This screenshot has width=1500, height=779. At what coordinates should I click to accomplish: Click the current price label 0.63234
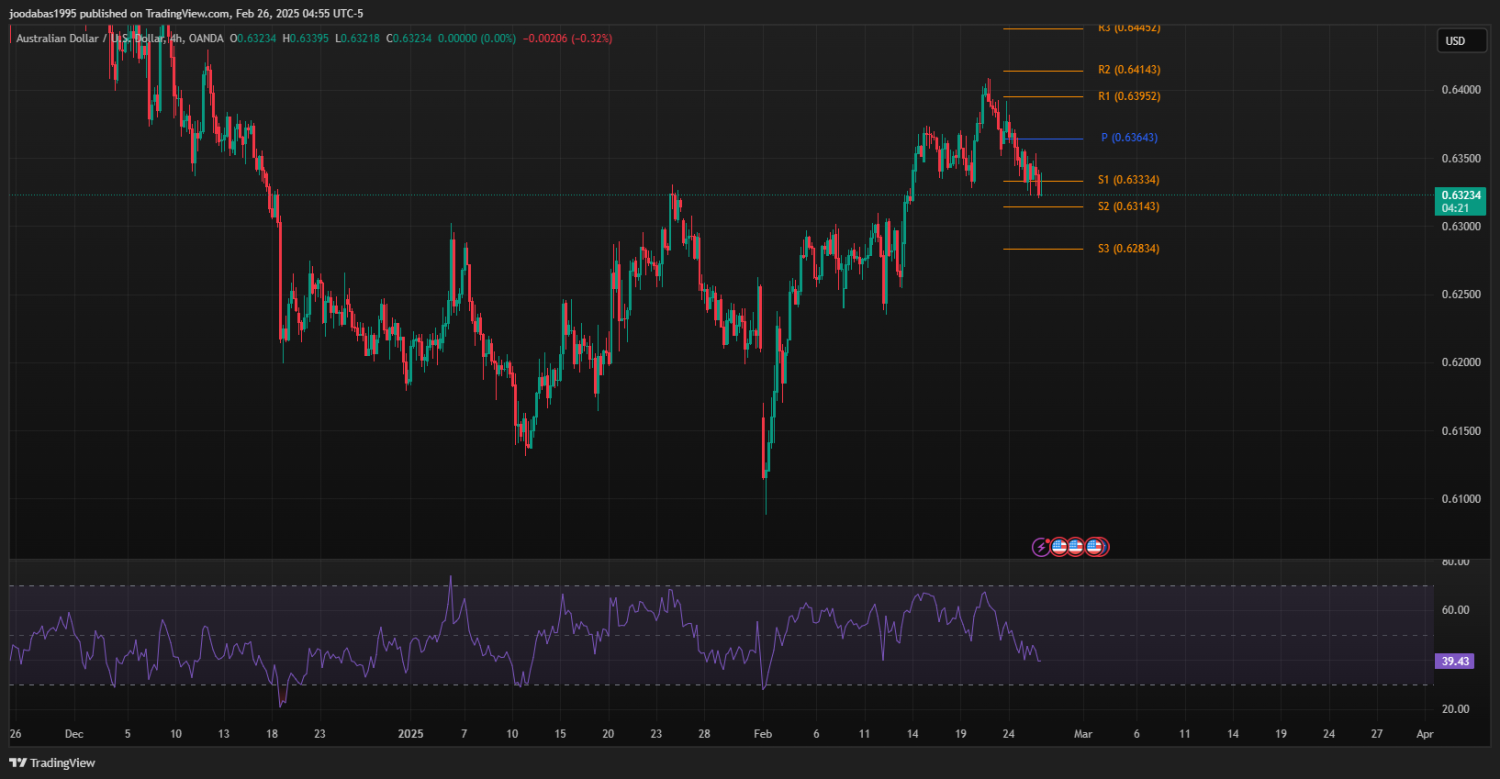point(1461,194)
